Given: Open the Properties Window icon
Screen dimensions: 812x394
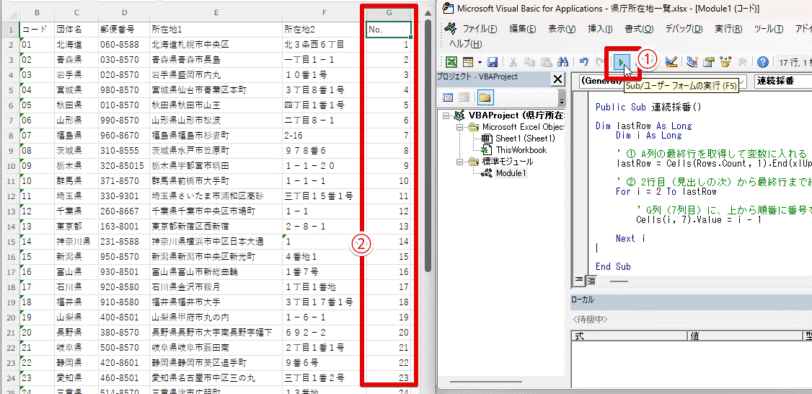Looking at the screenshot, I should [x=708, y=62].
